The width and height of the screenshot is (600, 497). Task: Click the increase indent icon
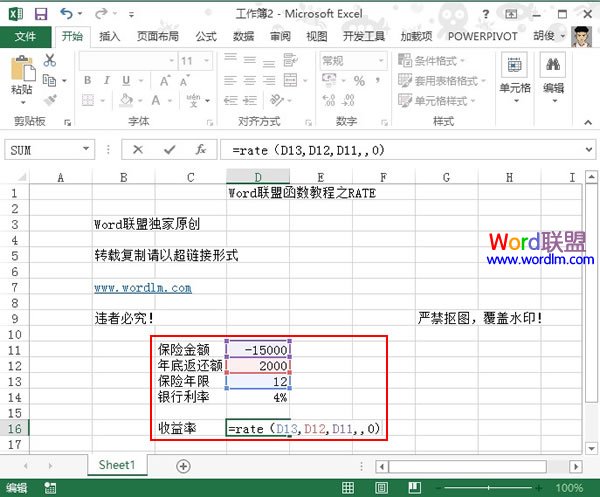click(x=250, y=101)
